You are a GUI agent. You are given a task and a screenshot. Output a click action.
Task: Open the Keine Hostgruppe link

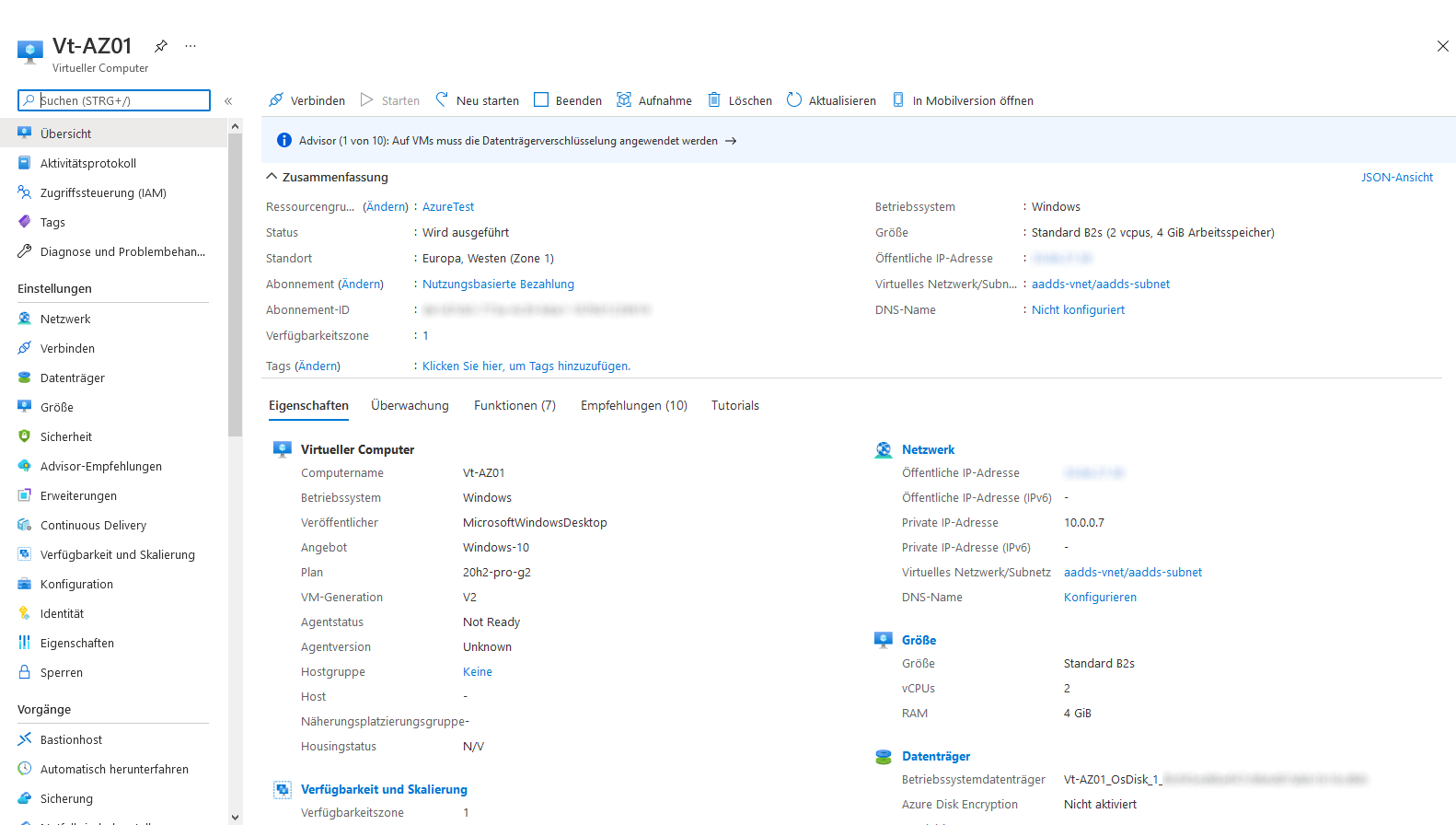[x=477, y=672]
